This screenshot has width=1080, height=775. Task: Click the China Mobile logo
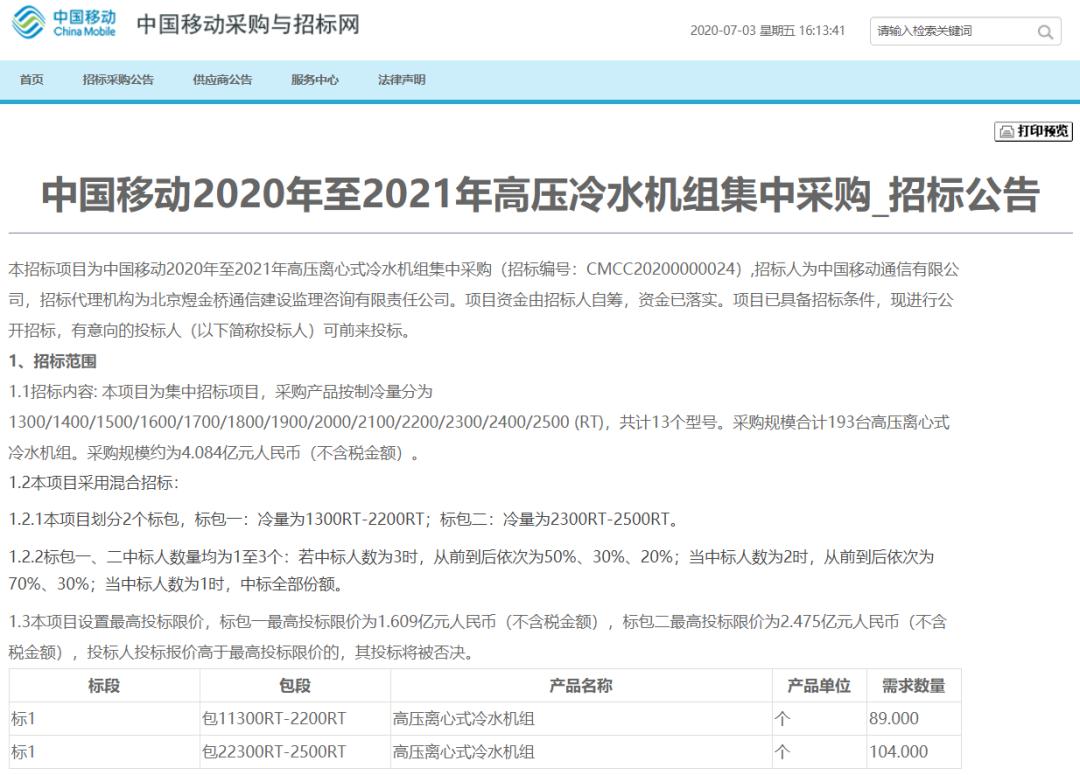(64, 24)
